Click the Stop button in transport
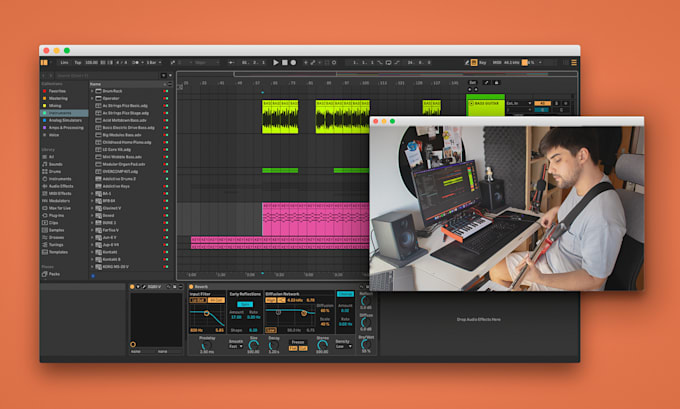Viewport: 680px width, 409px height. coord(285,62)
